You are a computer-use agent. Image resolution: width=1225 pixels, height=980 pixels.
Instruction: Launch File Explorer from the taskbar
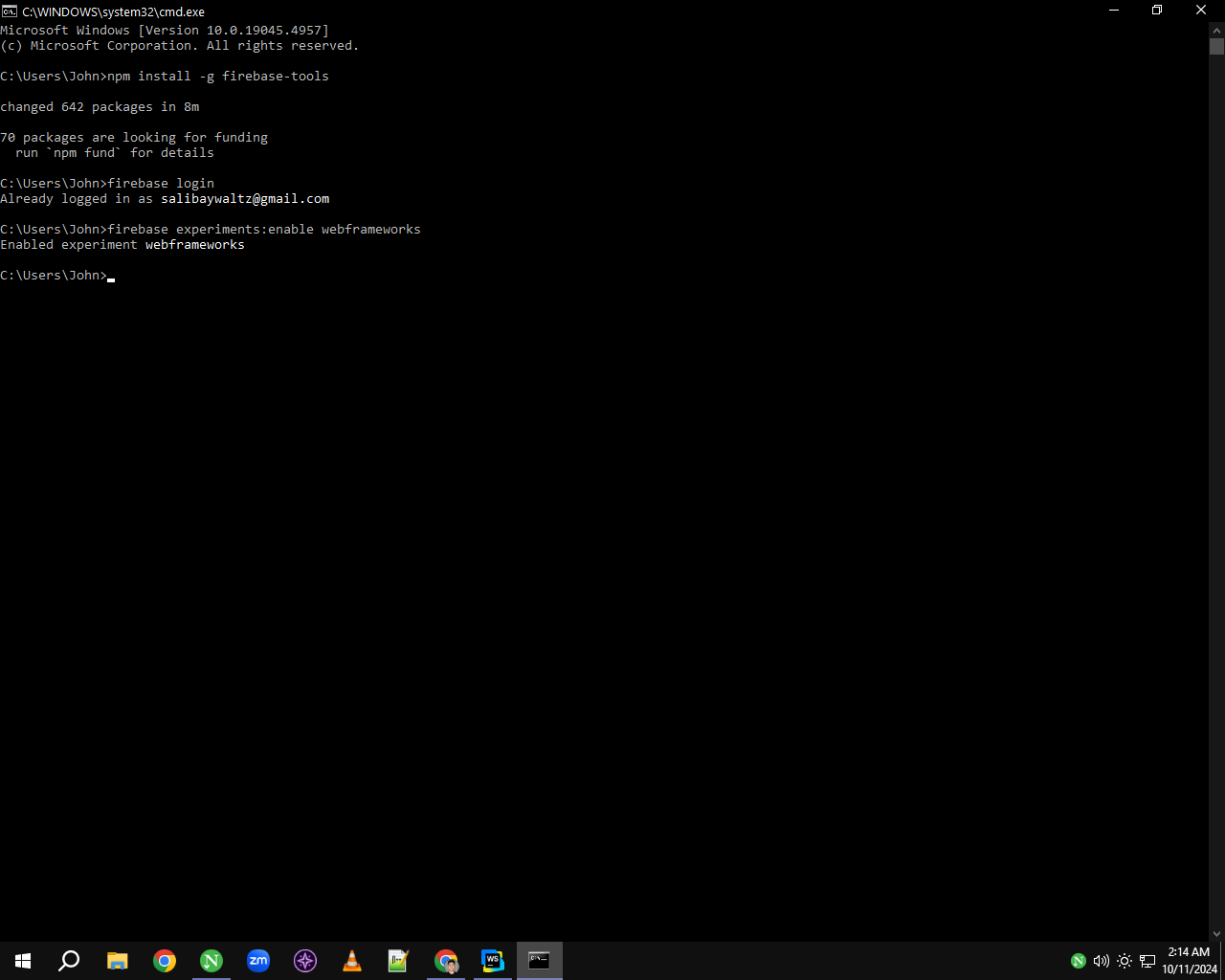118,961
